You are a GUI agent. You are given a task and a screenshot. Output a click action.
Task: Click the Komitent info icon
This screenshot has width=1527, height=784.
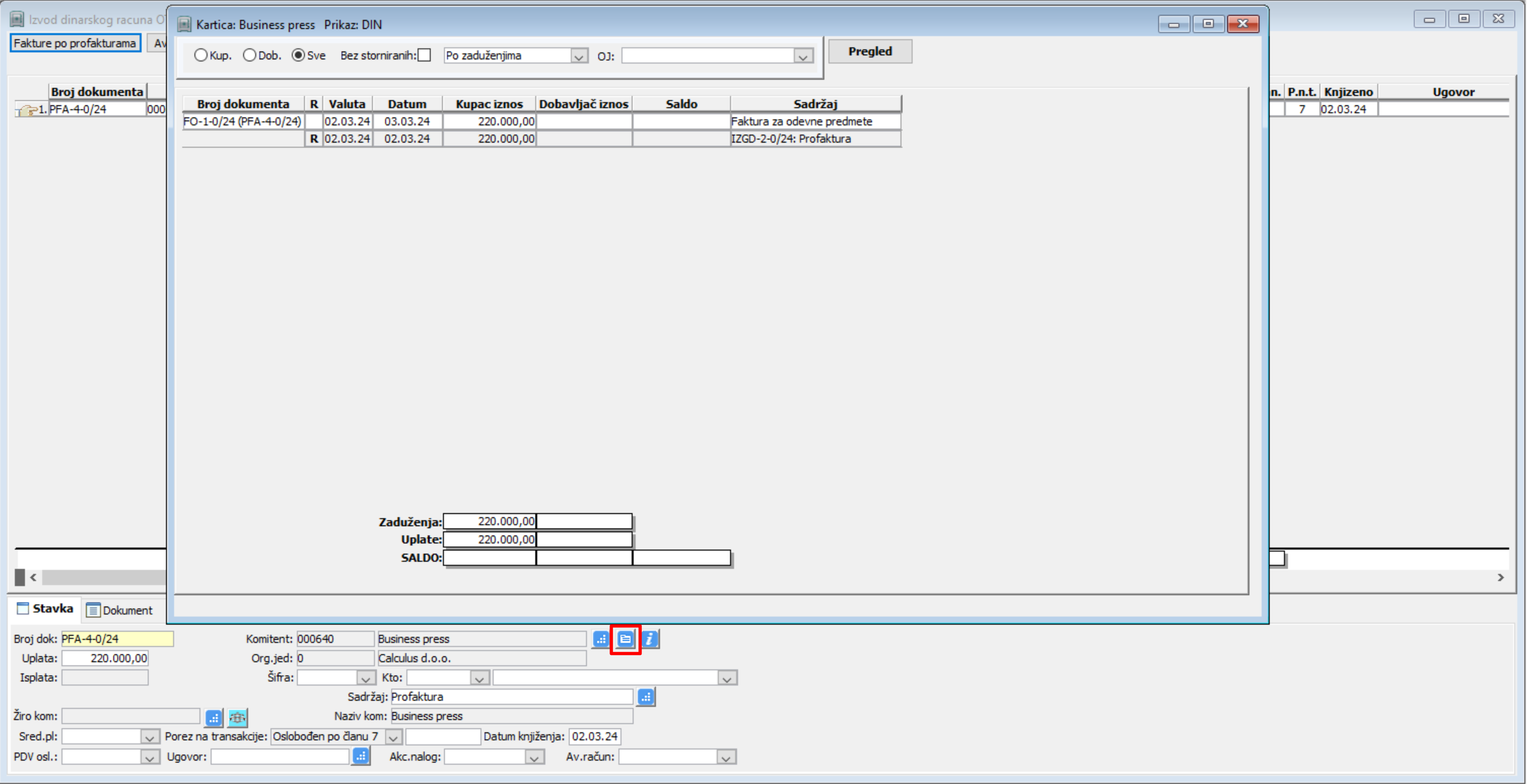[650, 639]
